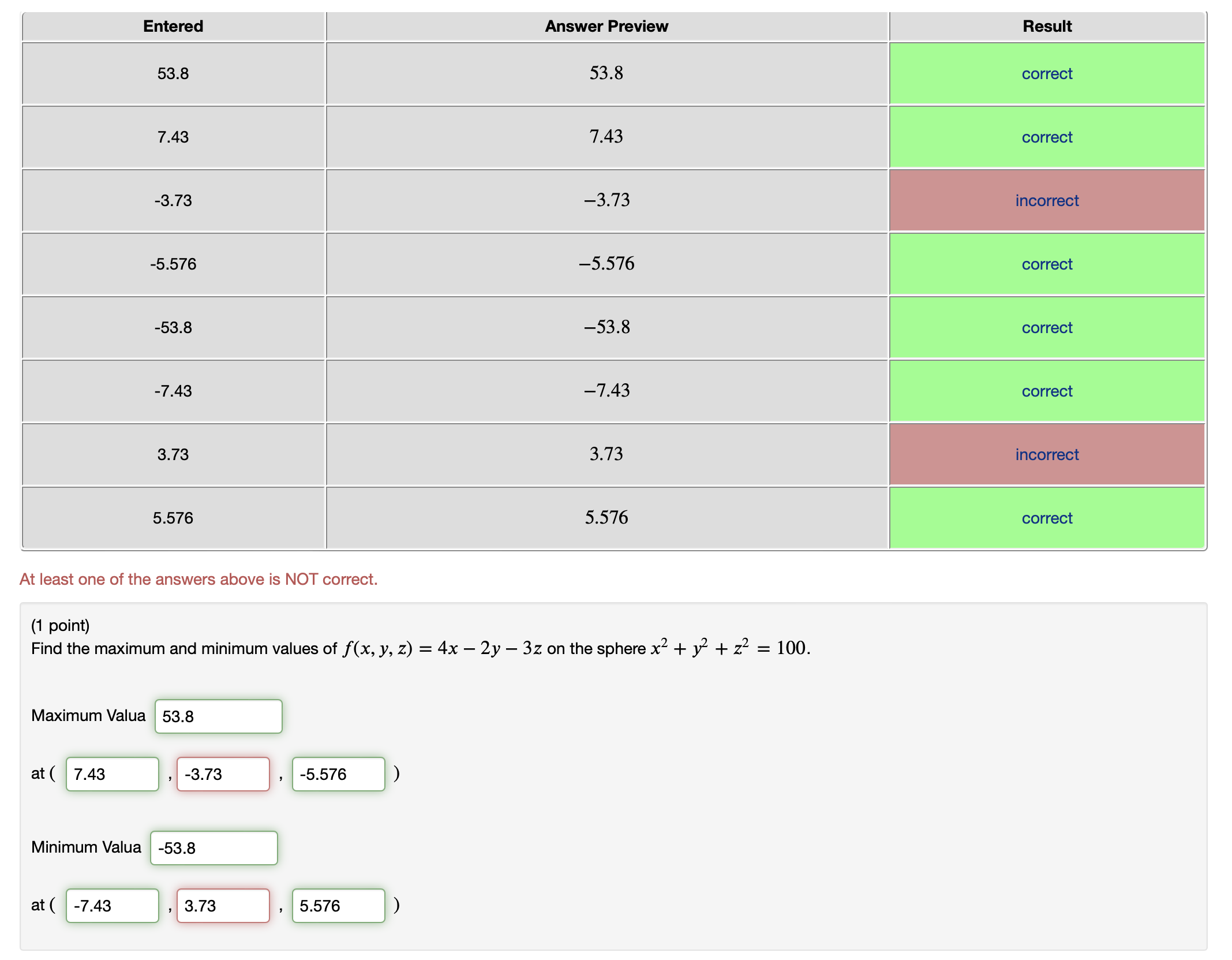Click the 'incorrect' link beside -3.73
This screenshot has width=1232, height=960.
(1046, 200)
